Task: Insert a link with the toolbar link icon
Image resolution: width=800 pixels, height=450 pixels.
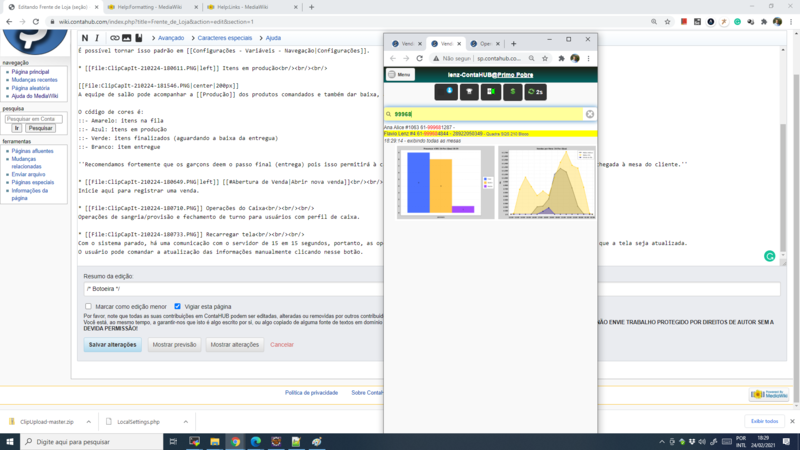Action: [x=115, y=38]
